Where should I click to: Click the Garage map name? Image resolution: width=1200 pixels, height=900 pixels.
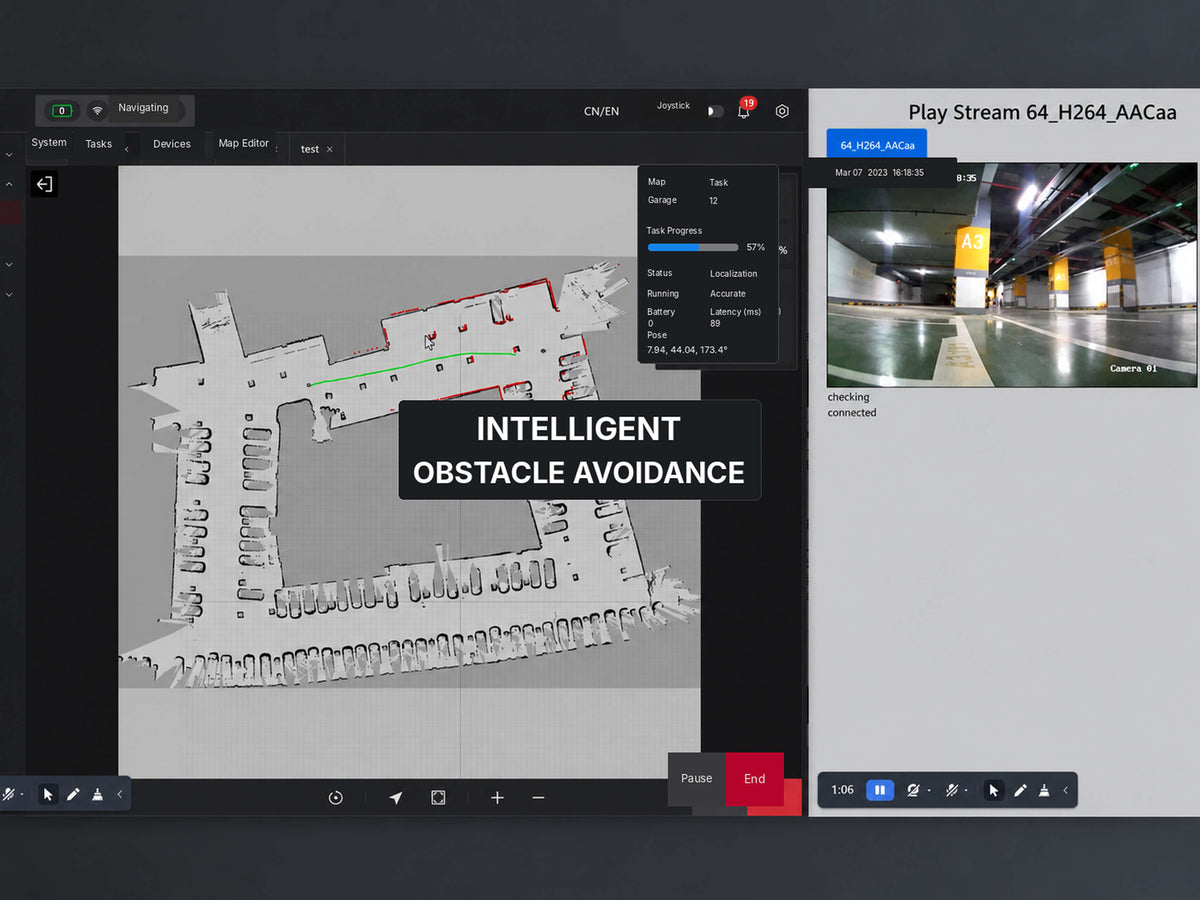point(662,200)
